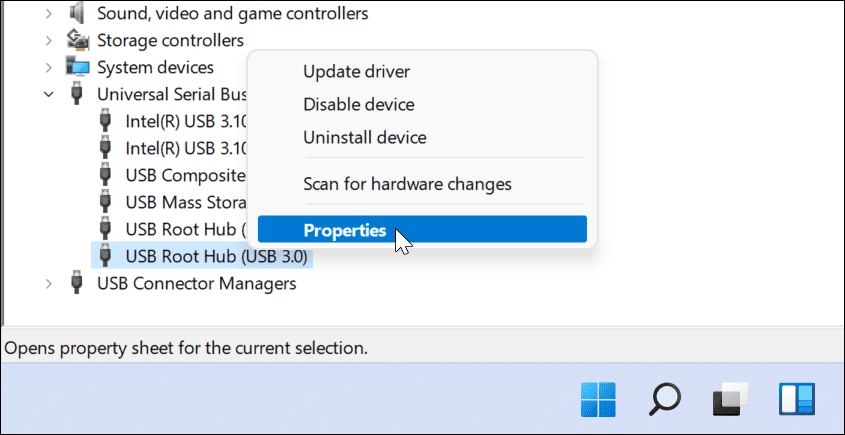Click the USB Connector Managers plug icon
The width and height of the screenshot is (845, 435).
(77, 283)
